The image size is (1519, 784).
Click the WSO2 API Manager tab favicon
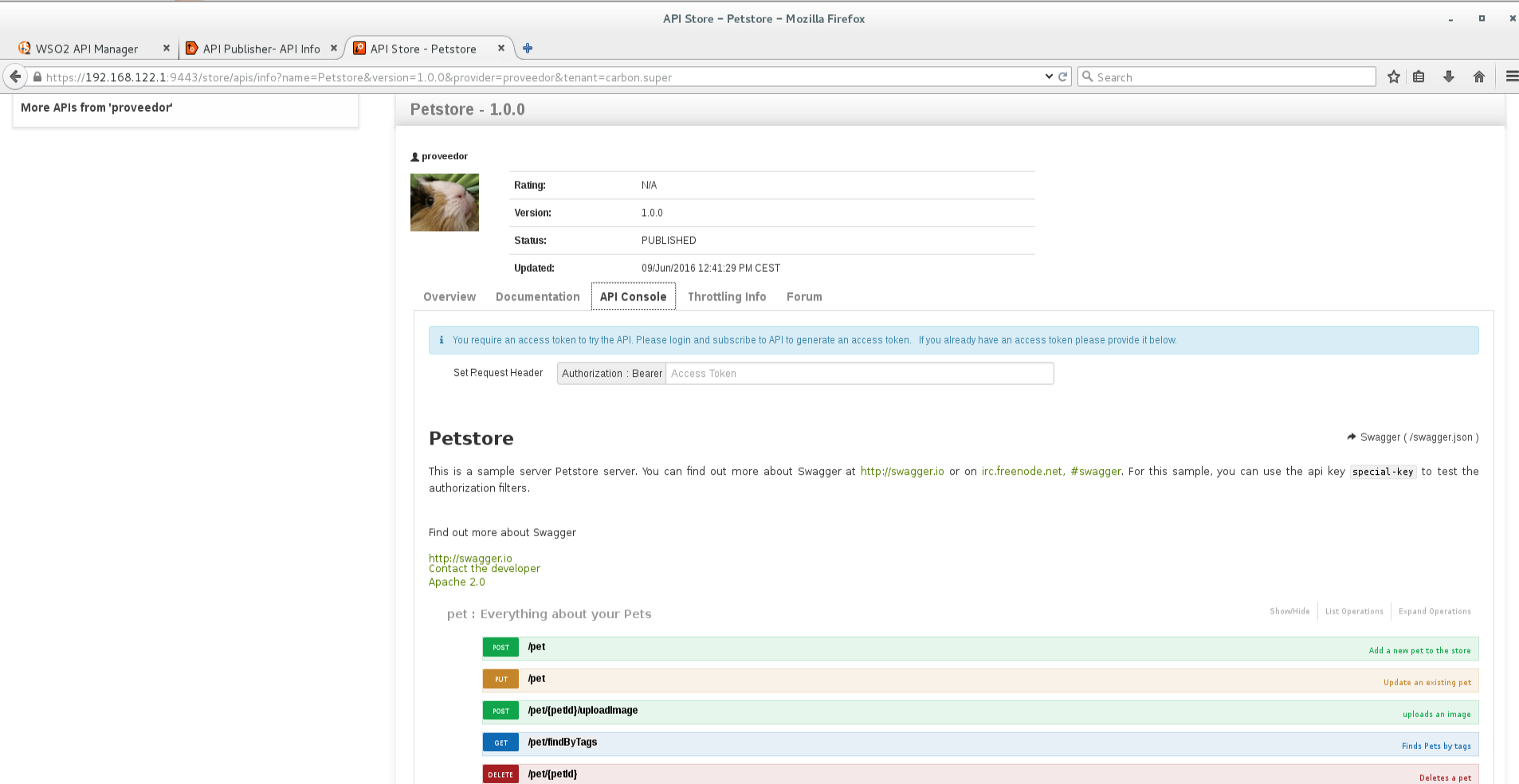[25, 49]
